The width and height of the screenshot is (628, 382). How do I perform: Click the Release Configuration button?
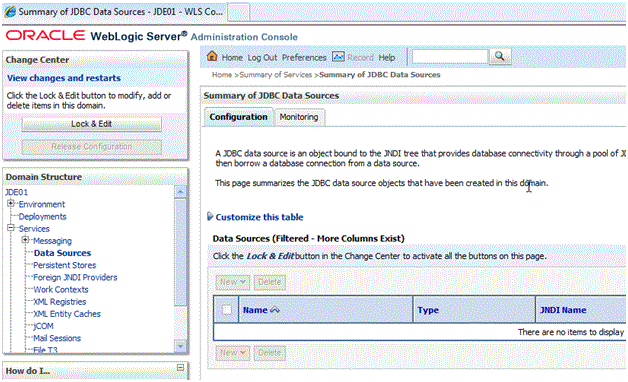click(x=92, y=147)
